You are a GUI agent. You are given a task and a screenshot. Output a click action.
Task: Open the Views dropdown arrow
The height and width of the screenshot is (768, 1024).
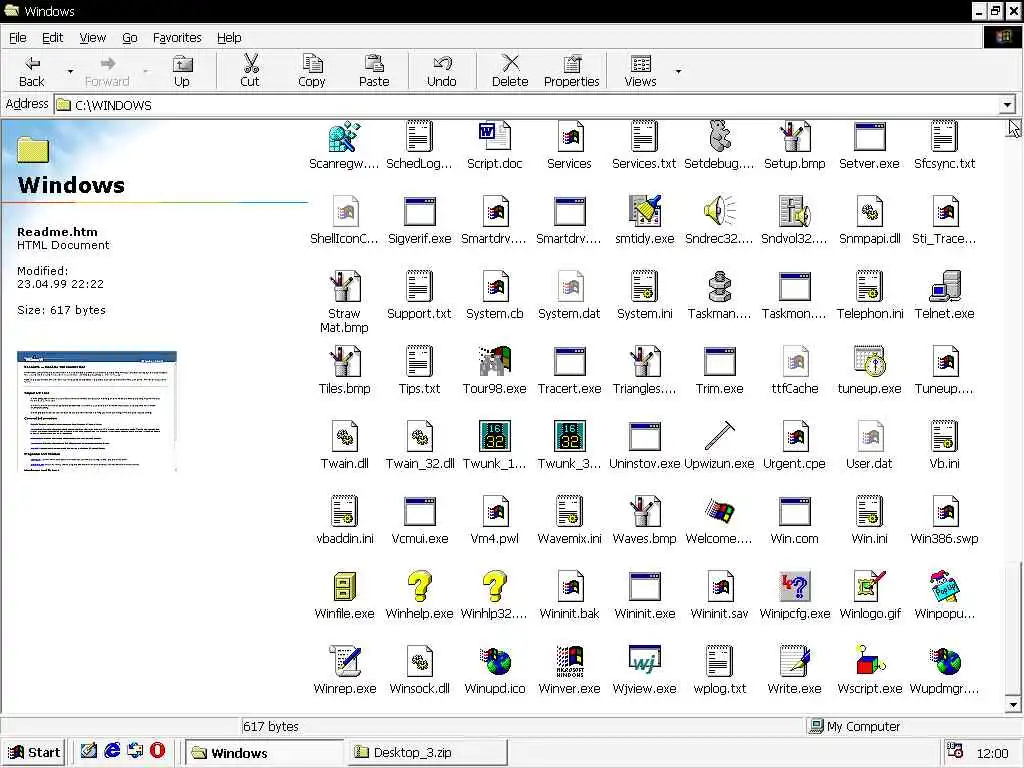[679, 71]
